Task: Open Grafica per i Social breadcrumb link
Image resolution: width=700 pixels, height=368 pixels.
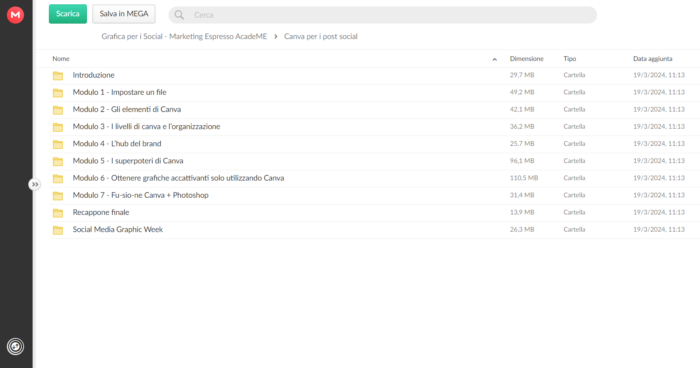Action: 184,36
